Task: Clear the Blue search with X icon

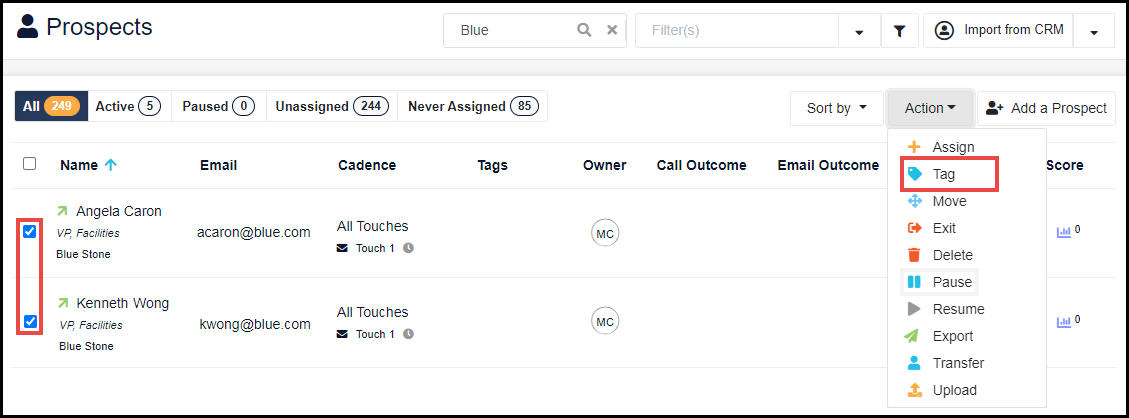Action: 611,30
